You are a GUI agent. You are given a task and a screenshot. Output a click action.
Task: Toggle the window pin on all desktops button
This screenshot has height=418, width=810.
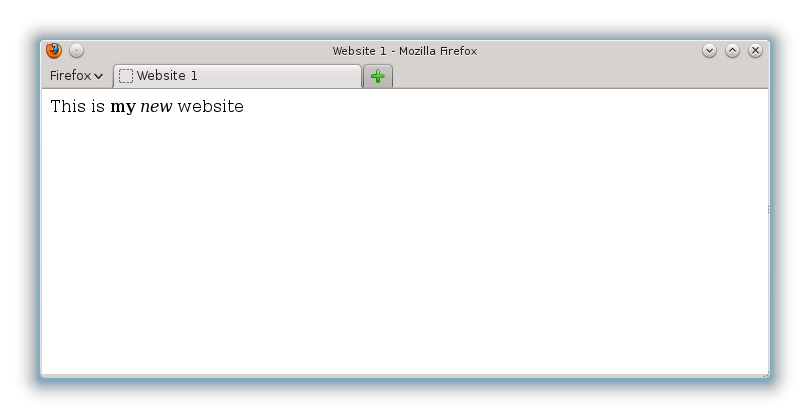(76, 51)
